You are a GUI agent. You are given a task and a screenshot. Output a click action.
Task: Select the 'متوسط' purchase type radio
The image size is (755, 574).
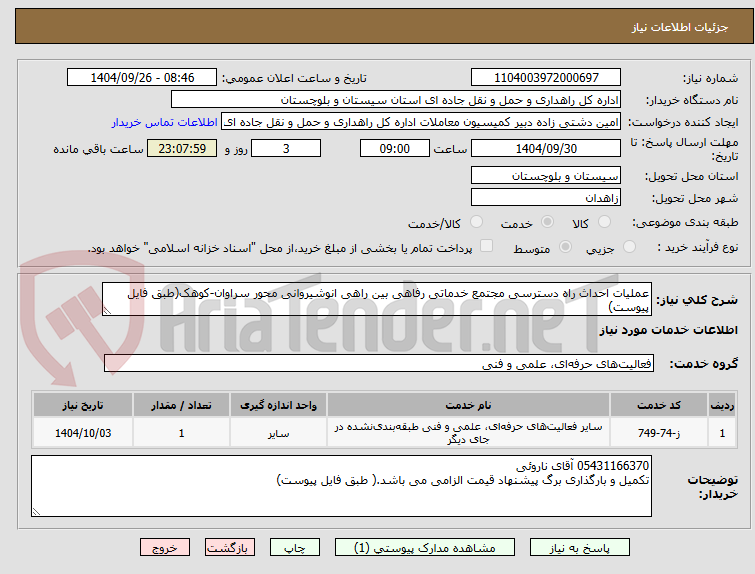pyautogui.click(x=565, y=247)
